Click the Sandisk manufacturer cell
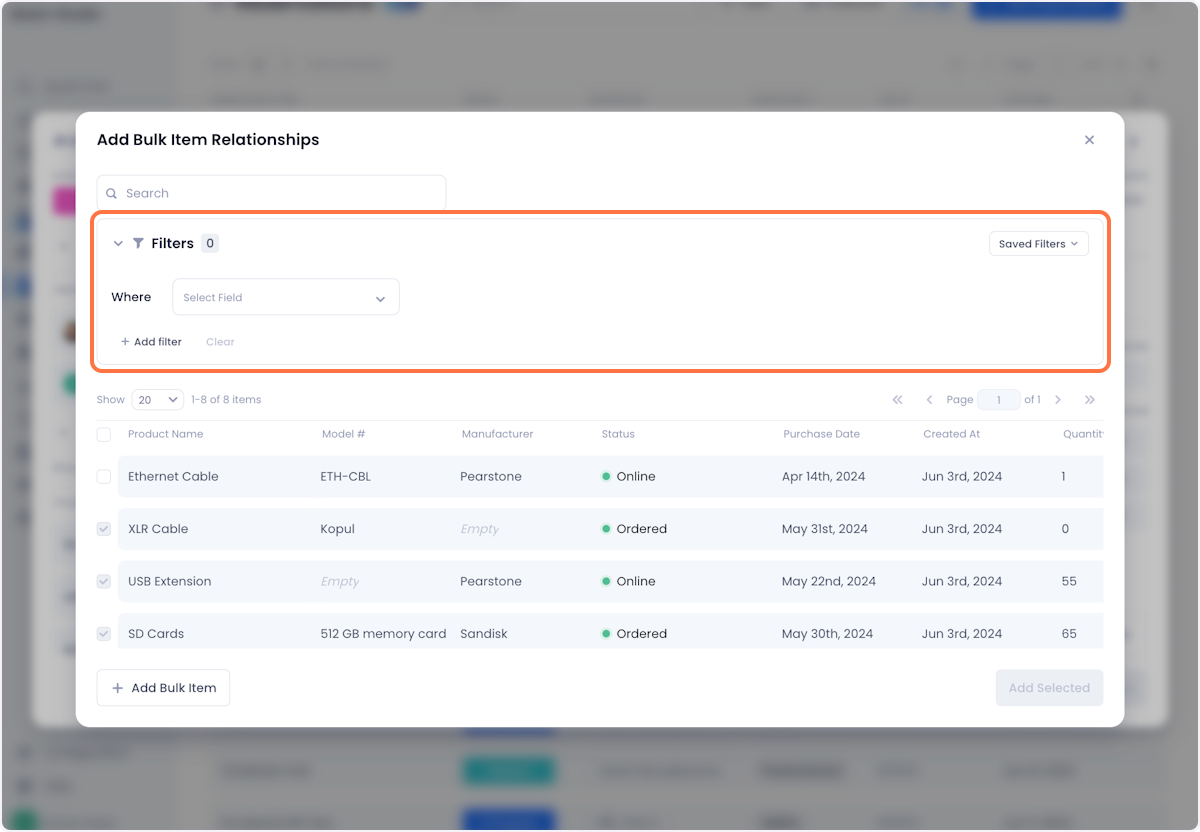The image size is (1200, 832). tap(483, 634)
